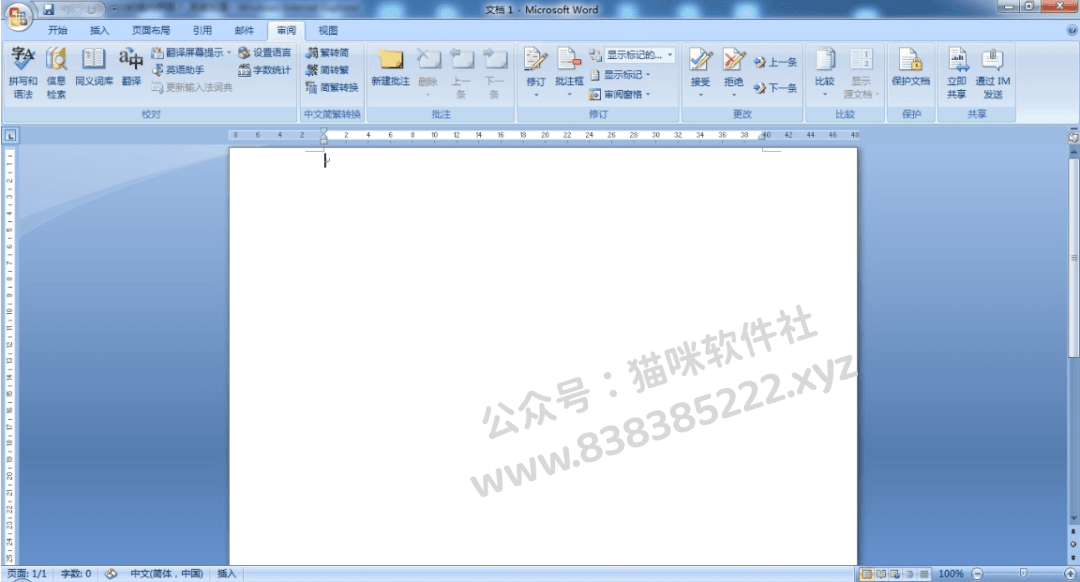
Task: Click 立即共享 share now
Action: click(x=957, y=73)
